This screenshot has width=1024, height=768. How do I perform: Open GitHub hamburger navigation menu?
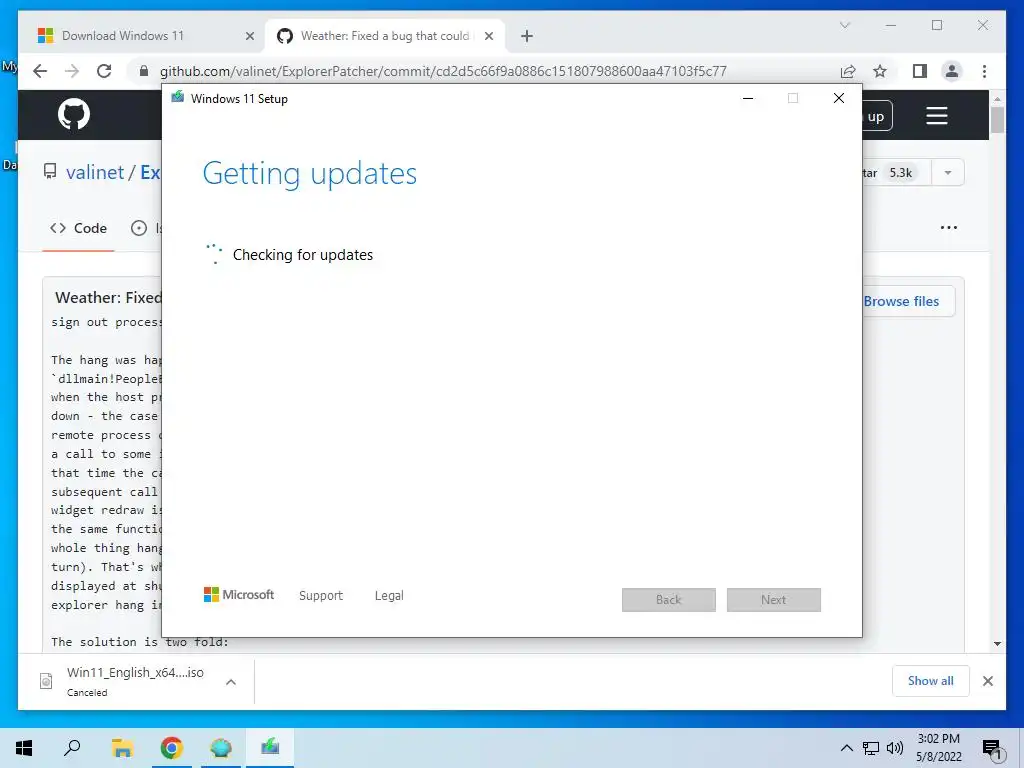[x=936, y=116]
